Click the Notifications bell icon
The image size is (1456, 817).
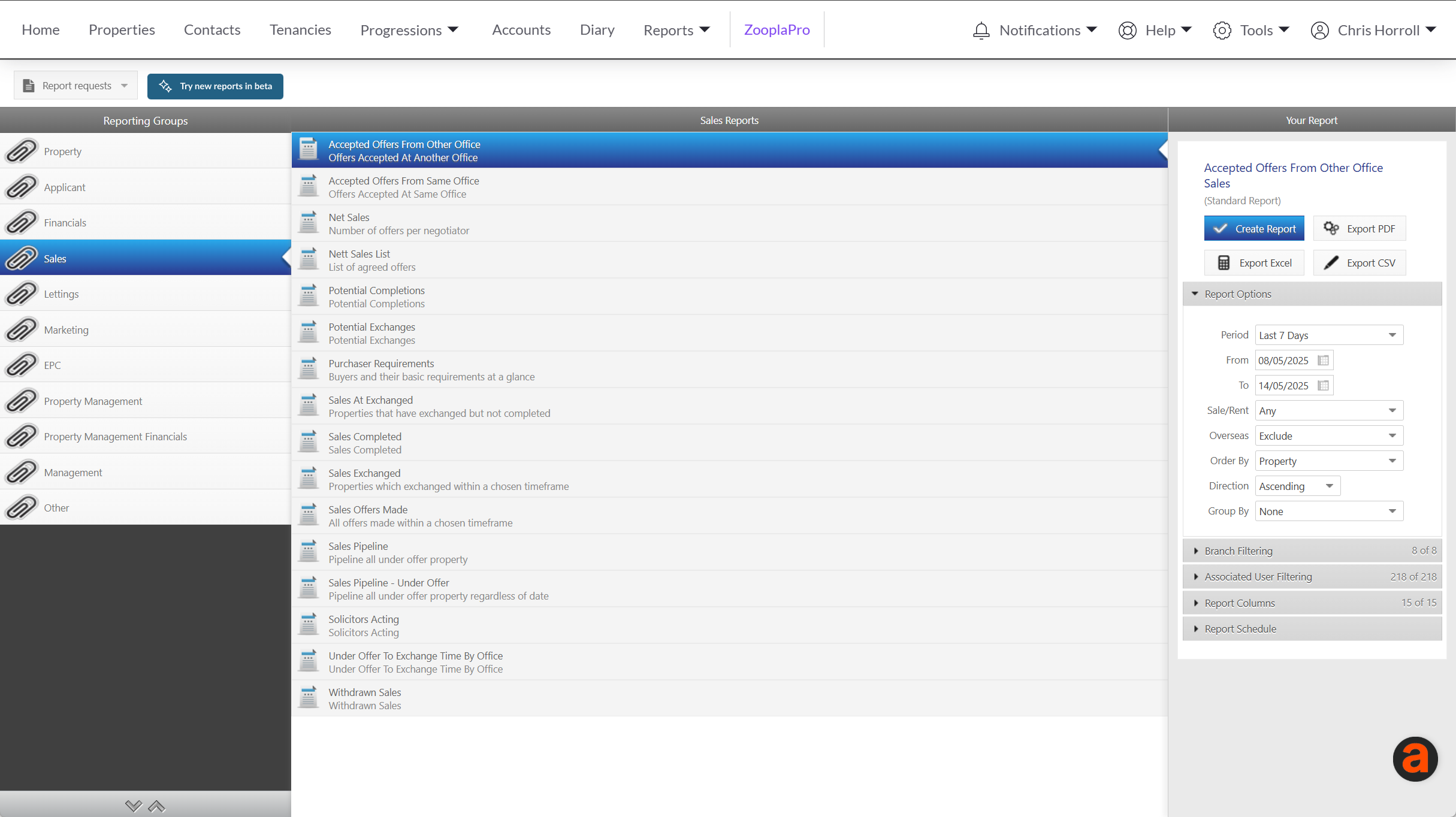click(981, 30)
